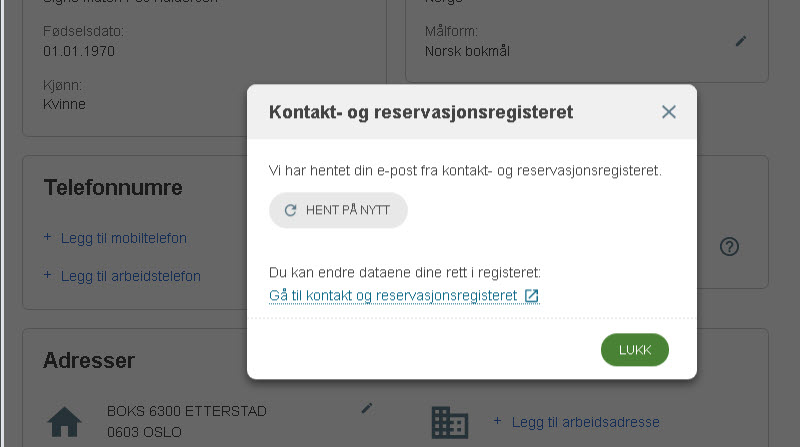The width and height of the screenshot is (800, 447).
Task: Click the plus icon beside Legg til arbeidstelefon
Action: point(47,275)
